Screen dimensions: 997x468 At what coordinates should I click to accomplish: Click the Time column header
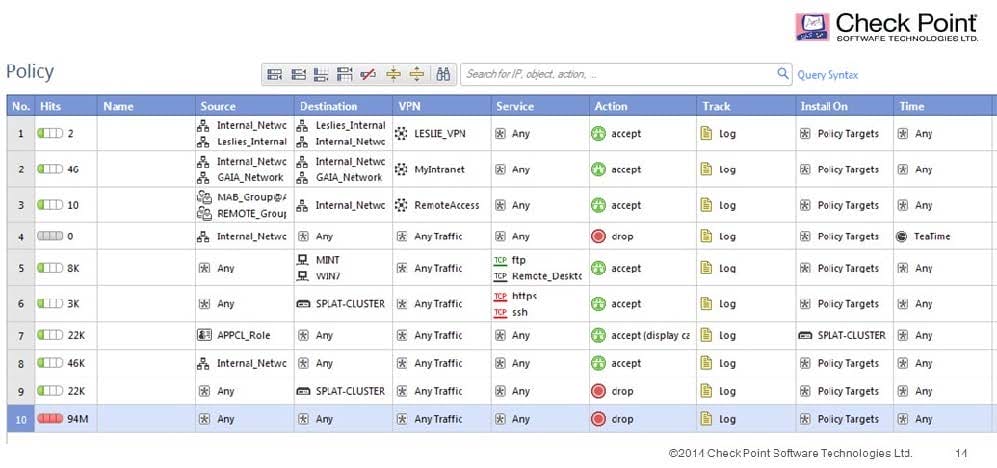943,106
